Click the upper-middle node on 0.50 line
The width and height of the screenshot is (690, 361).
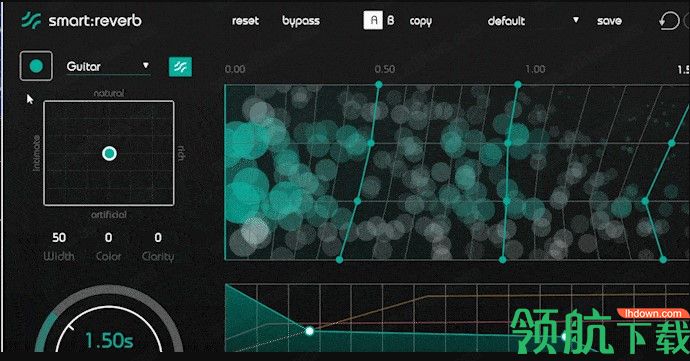(371, 143)
